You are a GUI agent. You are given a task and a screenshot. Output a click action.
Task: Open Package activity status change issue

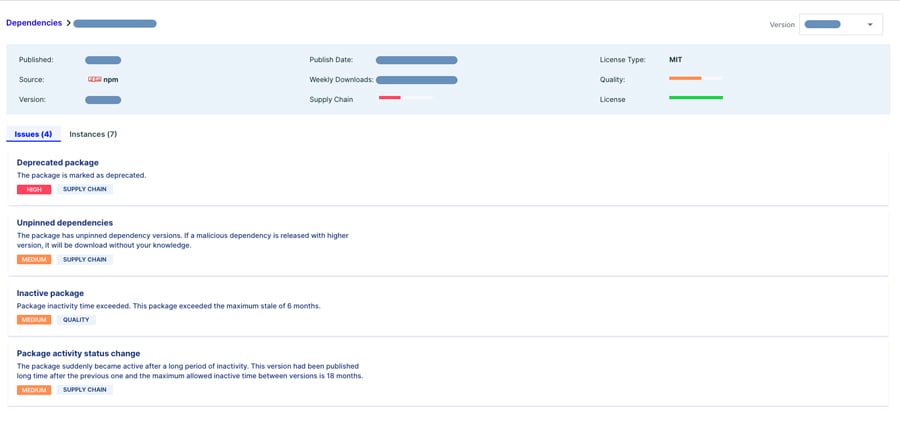(78, 353)
